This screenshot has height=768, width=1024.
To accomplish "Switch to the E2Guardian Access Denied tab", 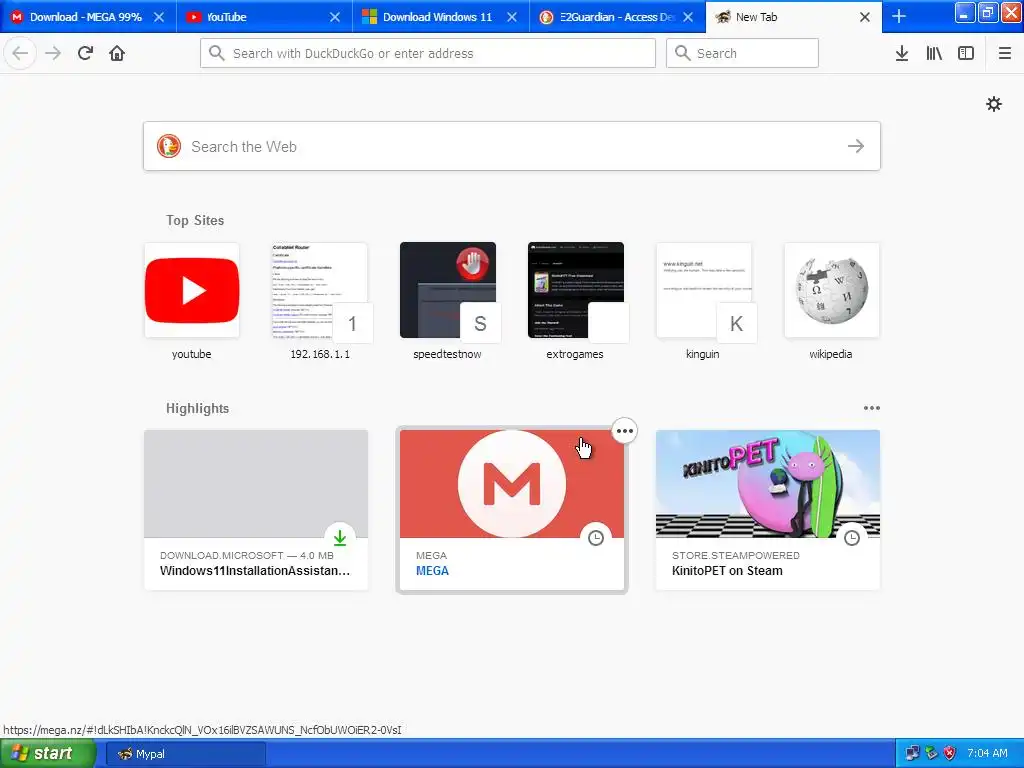I will point(617,17).
